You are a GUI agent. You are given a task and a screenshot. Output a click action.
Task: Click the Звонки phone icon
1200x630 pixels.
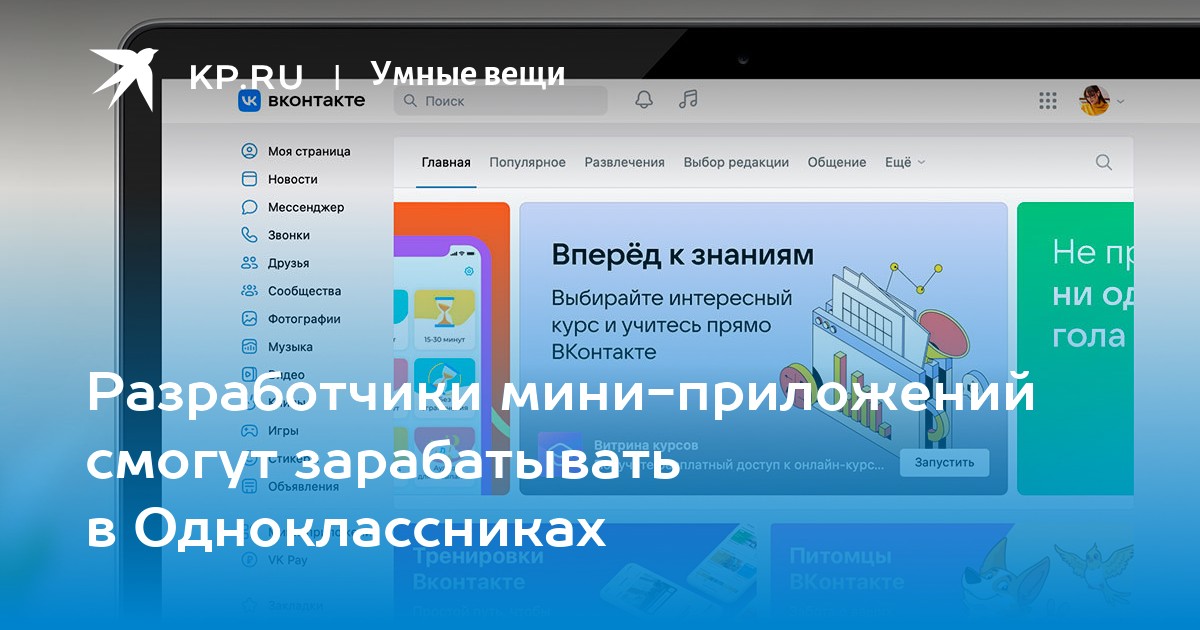pyautogui.click(x=249, y=235)
